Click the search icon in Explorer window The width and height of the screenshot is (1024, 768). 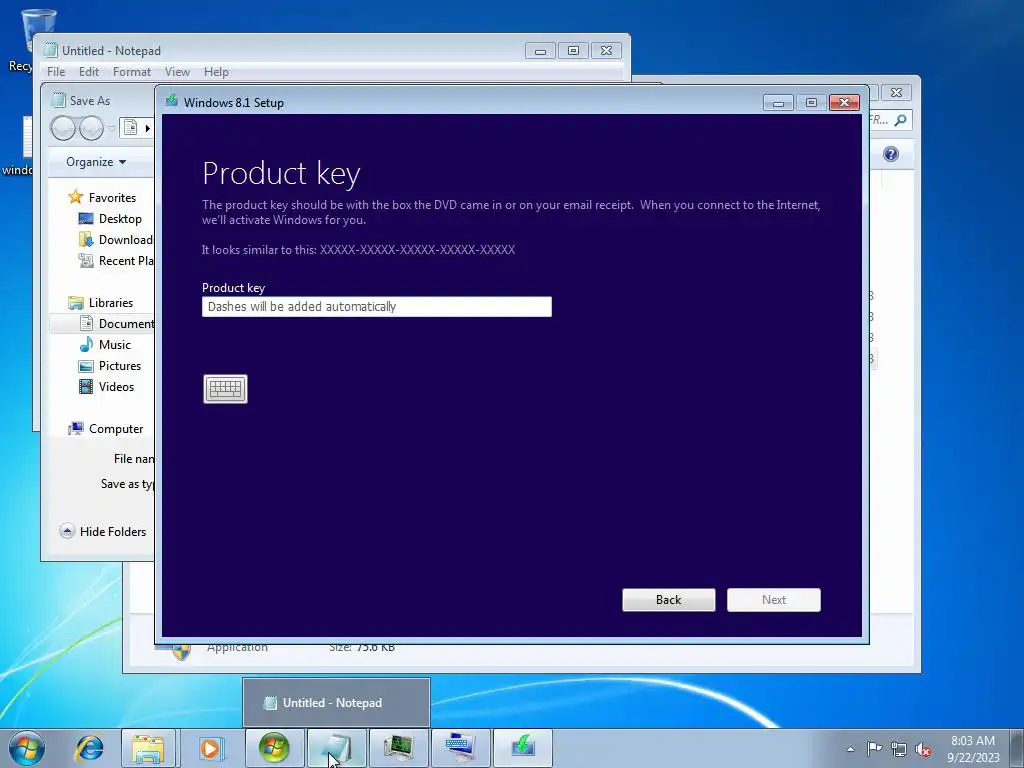click(900, 120)
